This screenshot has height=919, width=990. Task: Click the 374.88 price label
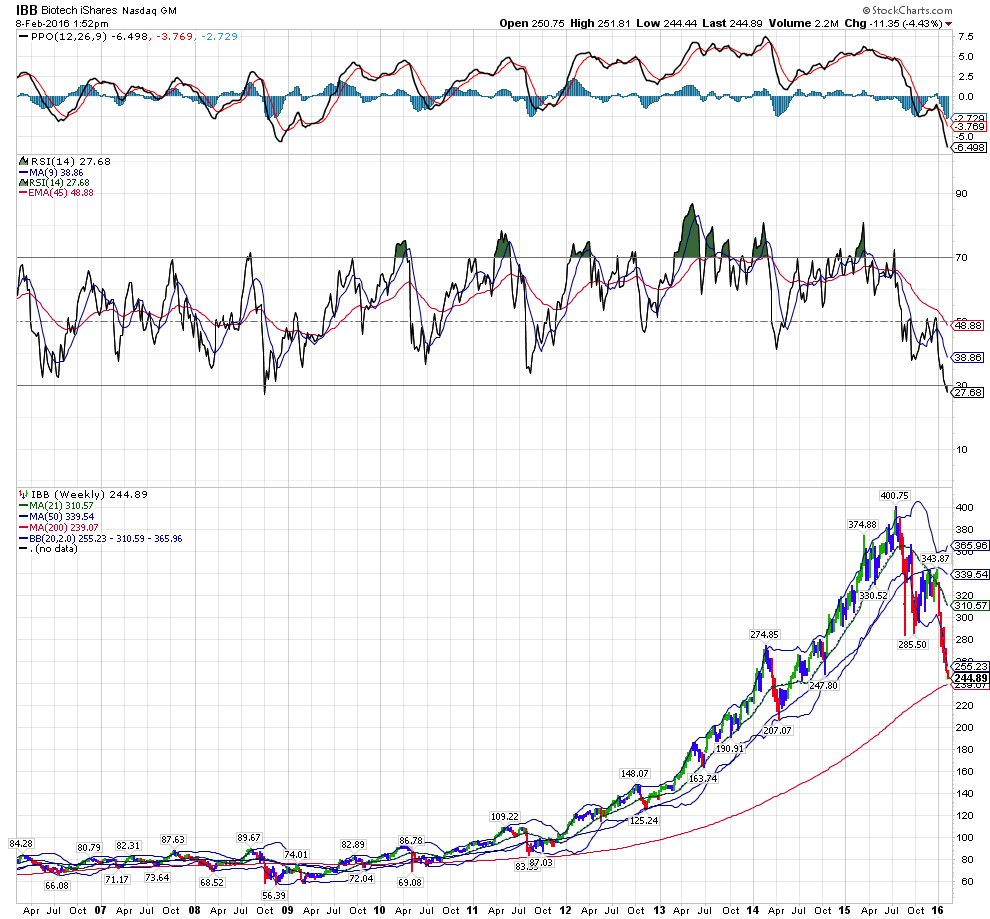coord(862,525)
